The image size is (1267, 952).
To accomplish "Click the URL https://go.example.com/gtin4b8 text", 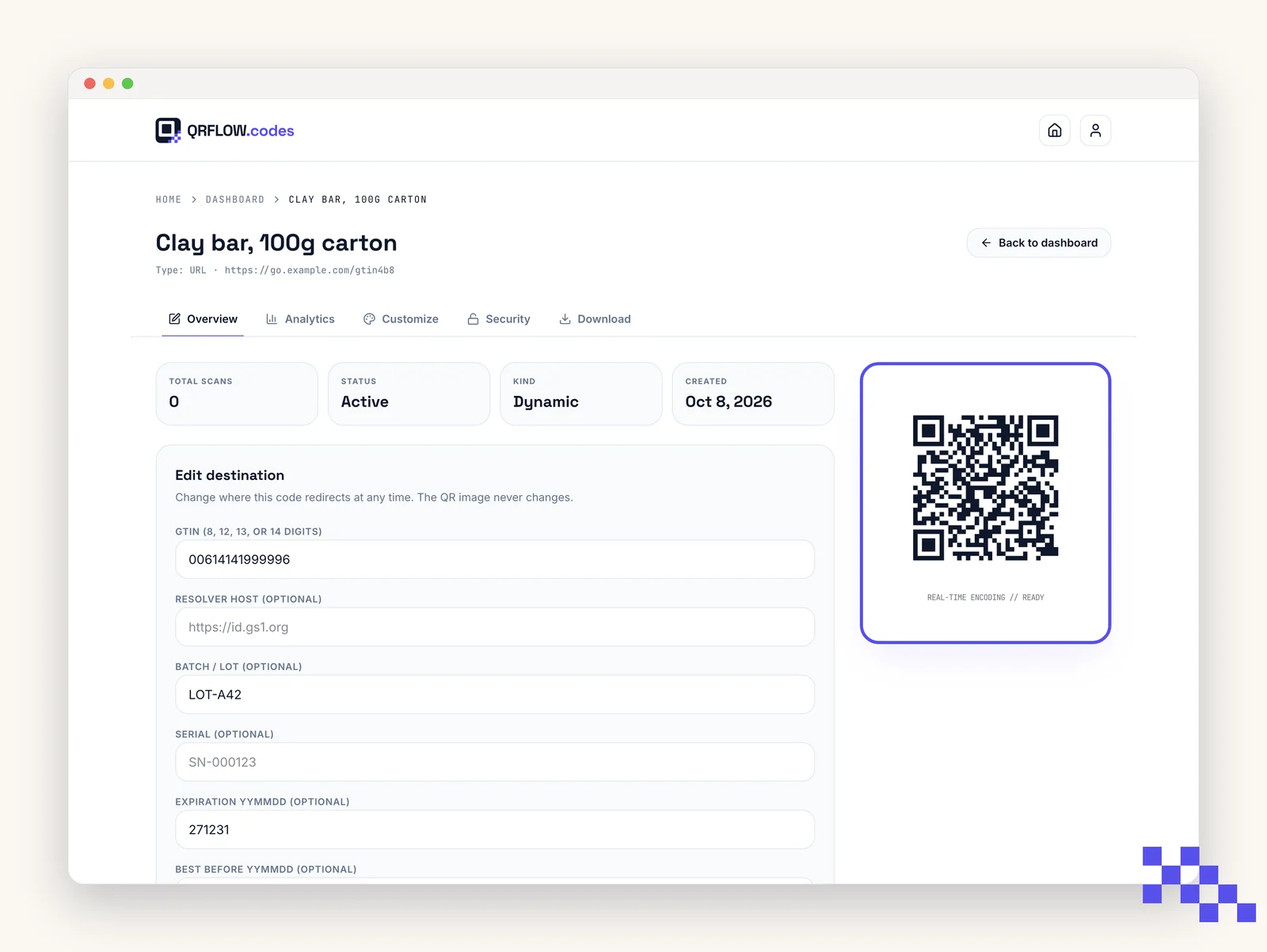I will click(310, 270).
